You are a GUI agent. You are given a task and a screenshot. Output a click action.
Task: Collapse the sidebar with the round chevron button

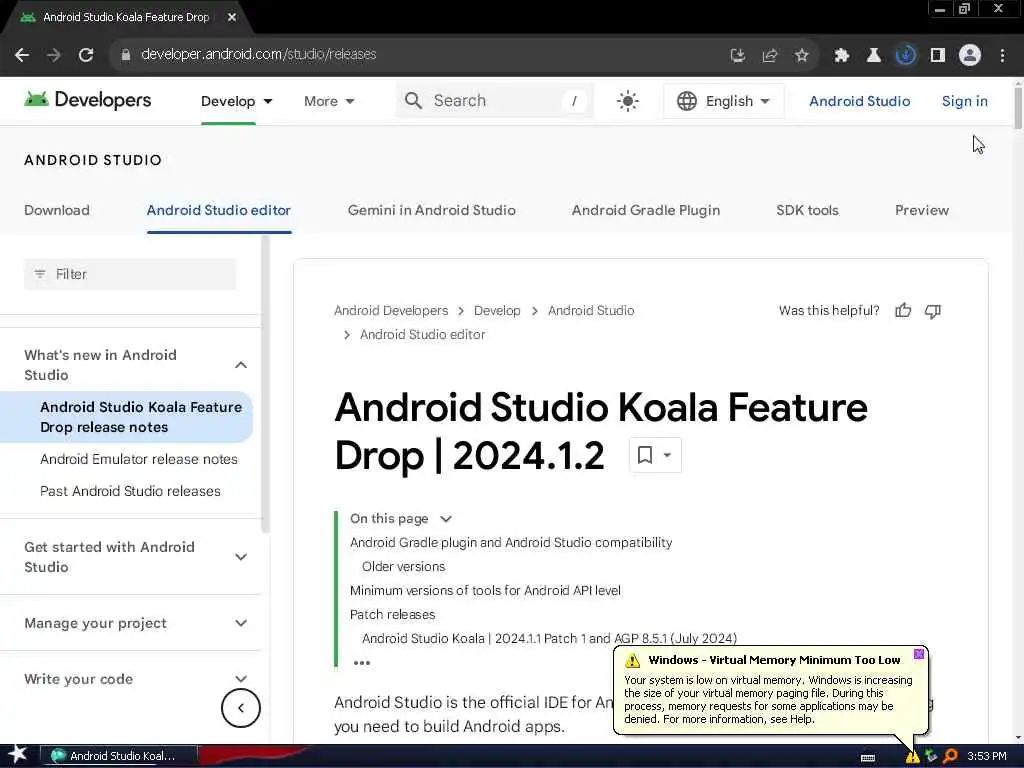(241, 708)
